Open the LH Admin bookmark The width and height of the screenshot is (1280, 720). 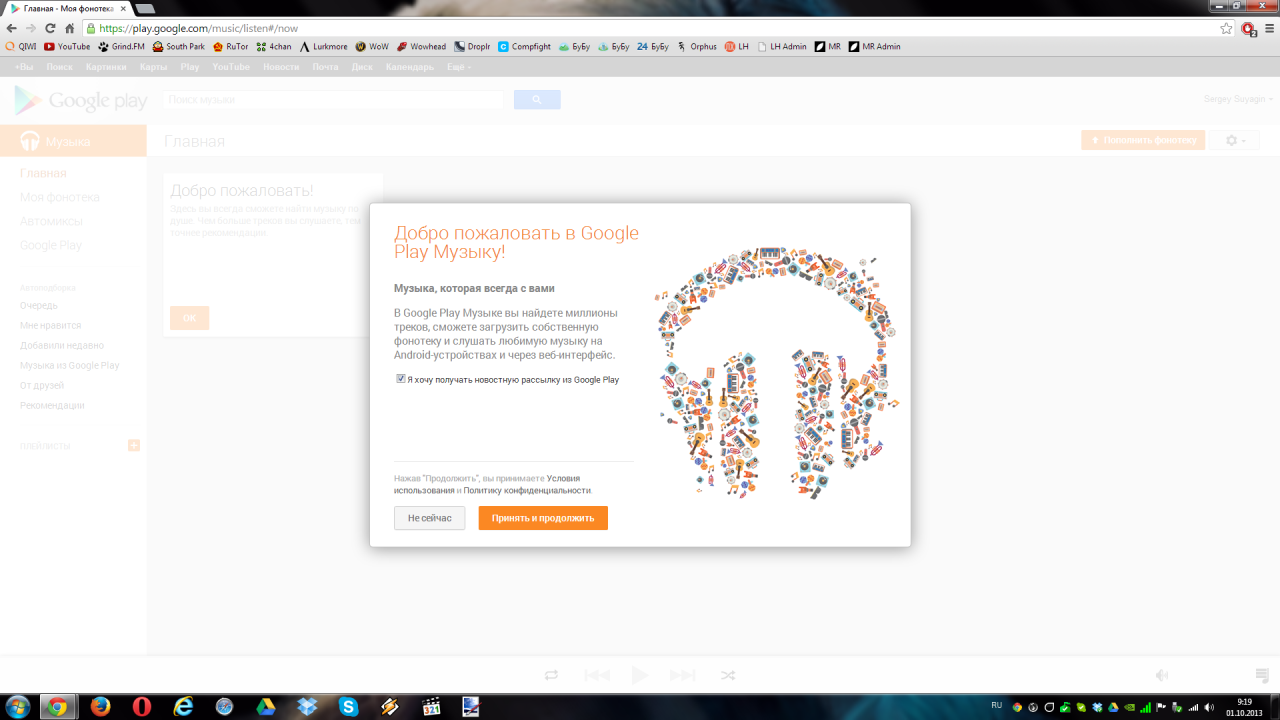783,46
